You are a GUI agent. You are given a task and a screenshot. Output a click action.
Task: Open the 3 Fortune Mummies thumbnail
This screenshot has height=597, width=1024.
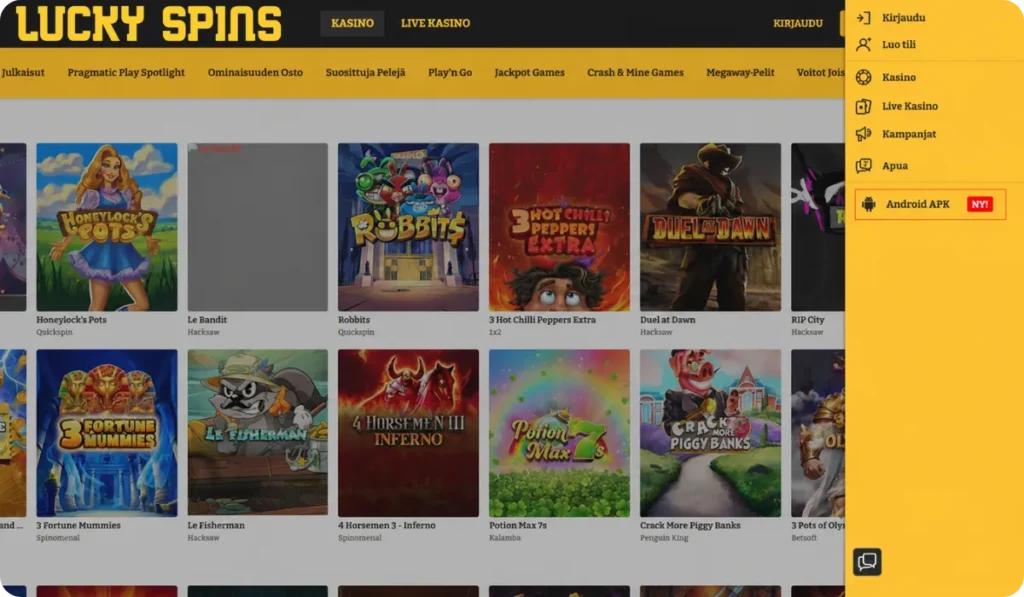106,433
